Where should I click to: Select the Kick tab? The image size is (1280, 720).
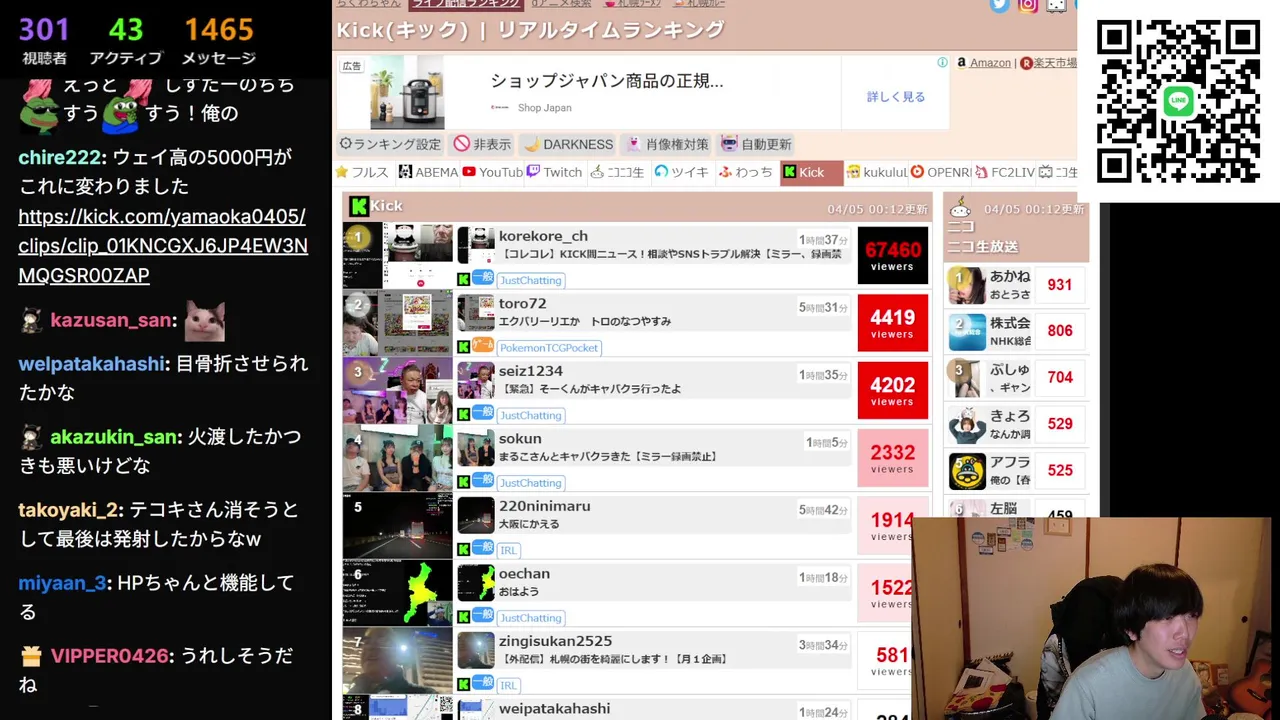tap(811, 173)
